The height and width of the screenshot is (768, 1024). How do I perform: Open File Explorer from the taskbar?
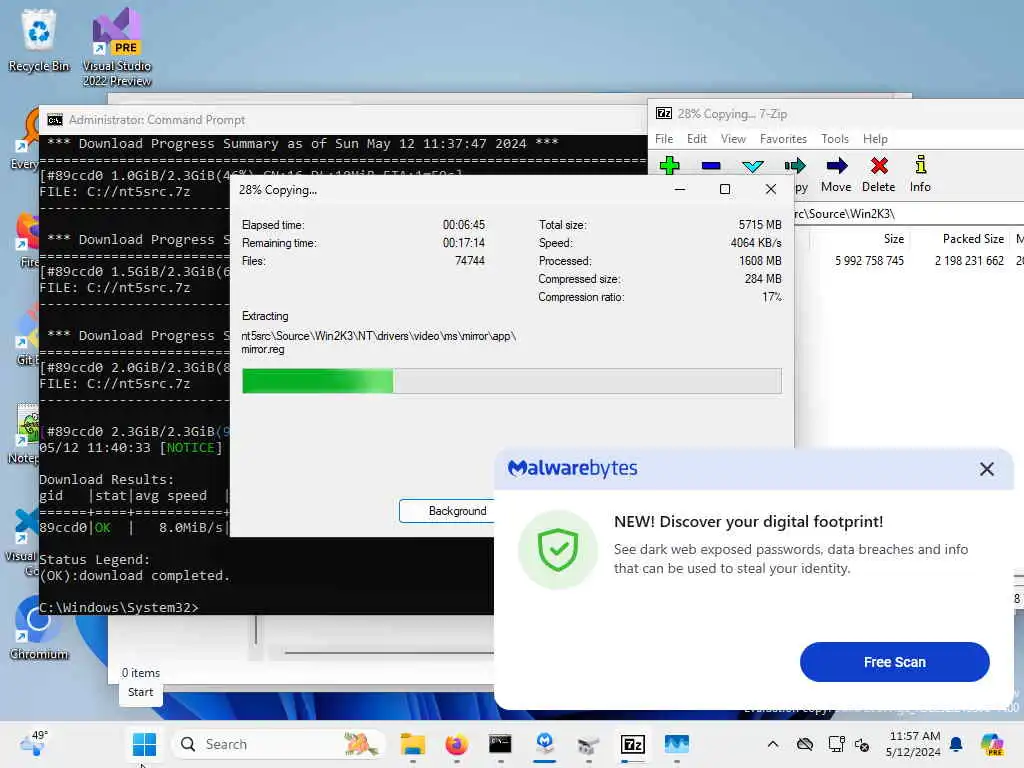(x=413, y=744)
